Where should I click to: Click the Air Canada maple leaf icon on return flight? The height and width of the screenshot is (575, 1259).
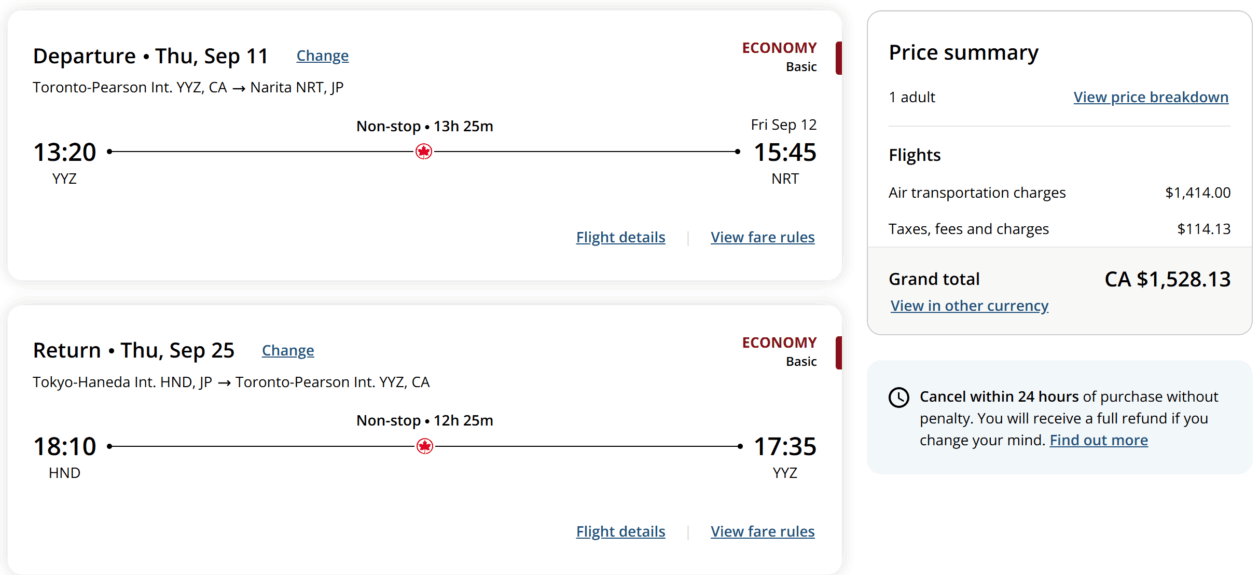coord(424,446)
